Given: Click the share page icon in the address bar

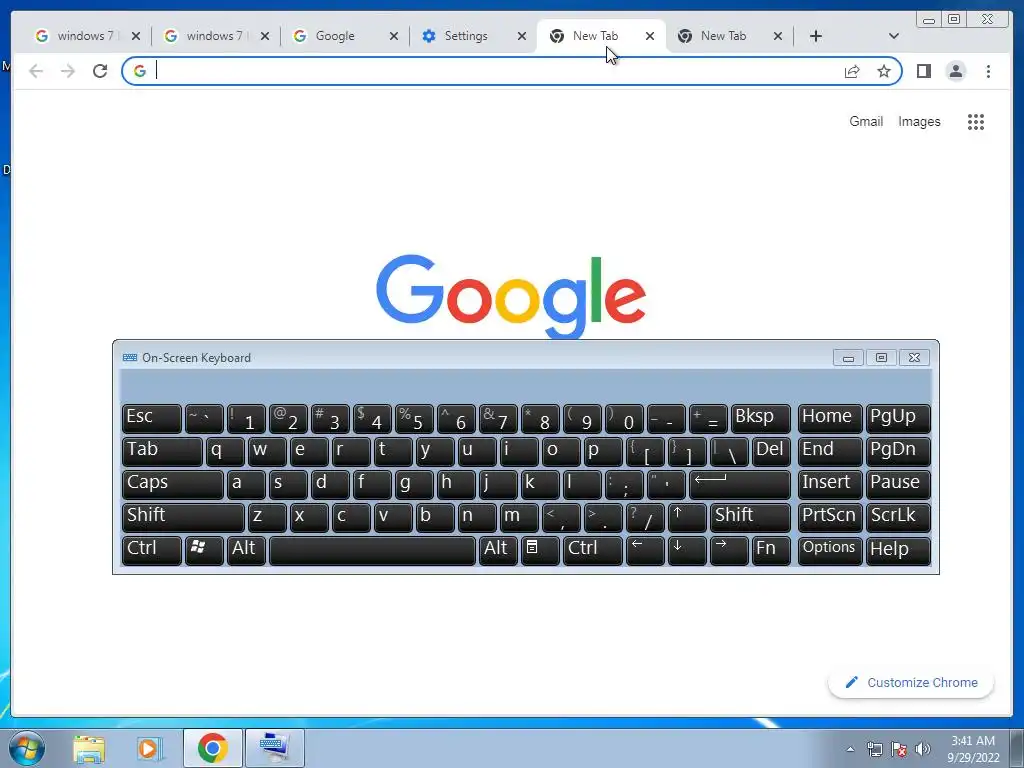Looking at the screenshot, I should [x=852, y=71].
